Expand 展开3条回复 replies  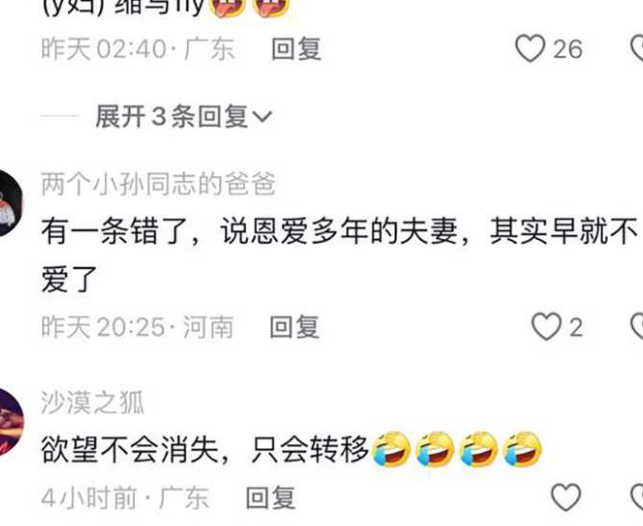(x=183, y=116)
